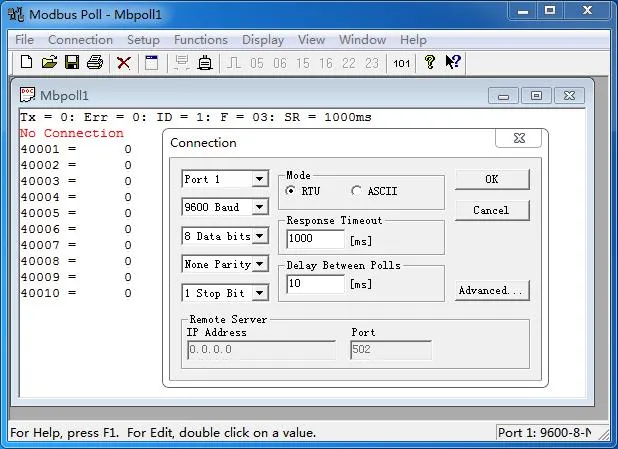Click the red No Connection status text
618x449 pixels.
72,133
